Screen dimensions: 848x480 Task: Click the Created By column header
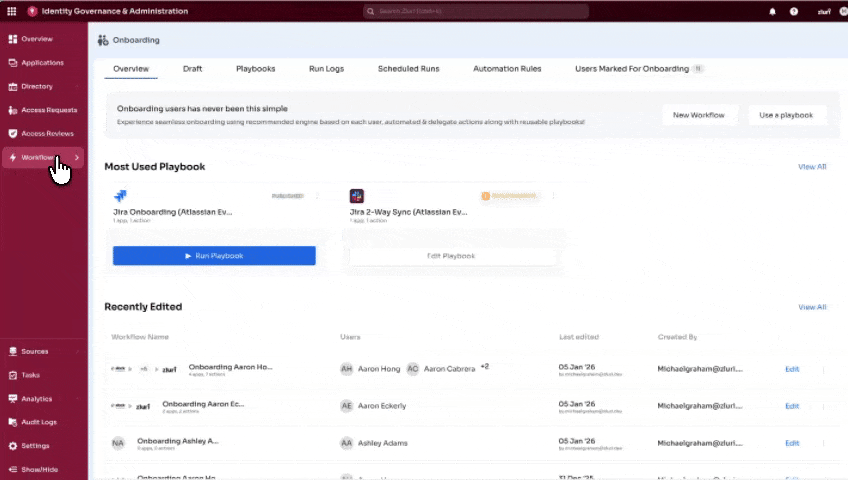(677, 337)
